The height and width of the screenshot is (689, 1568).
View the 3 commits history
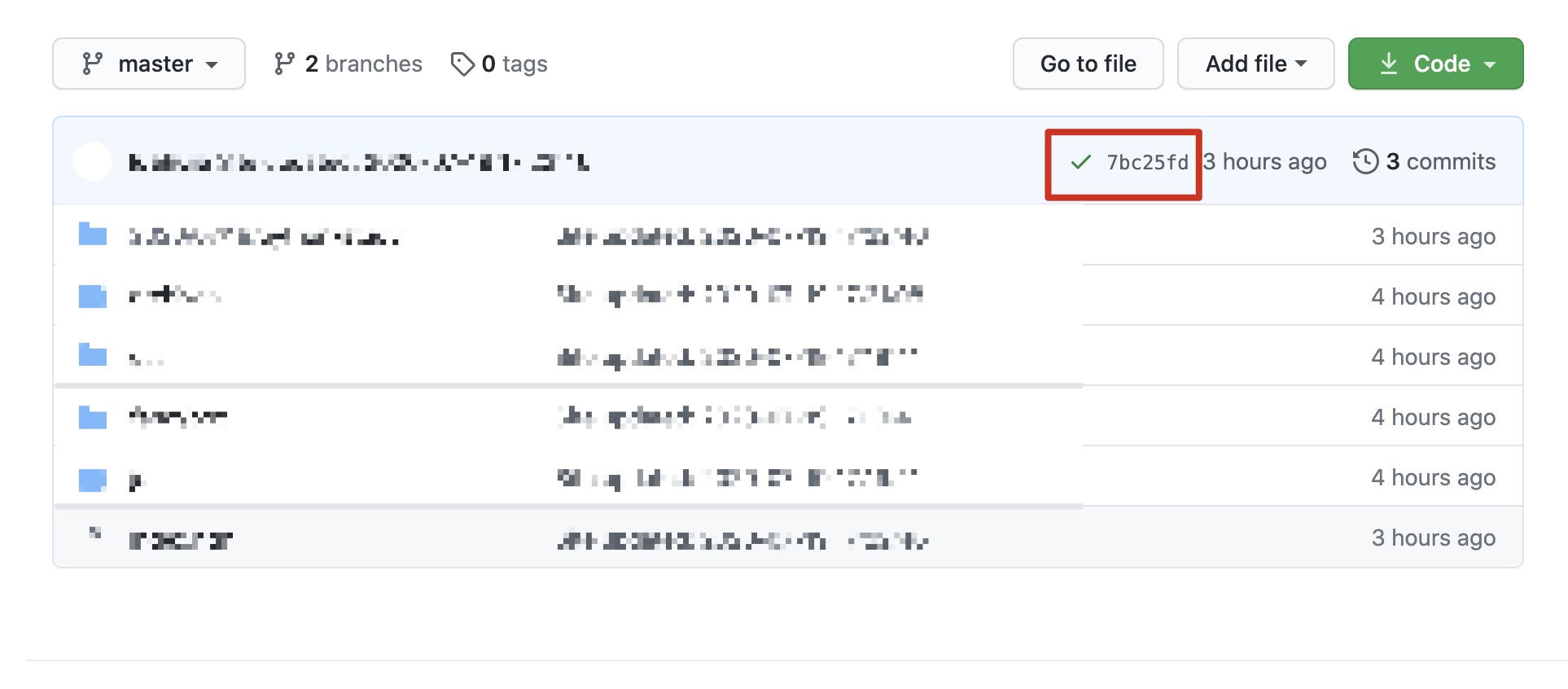click(1440, 161)
